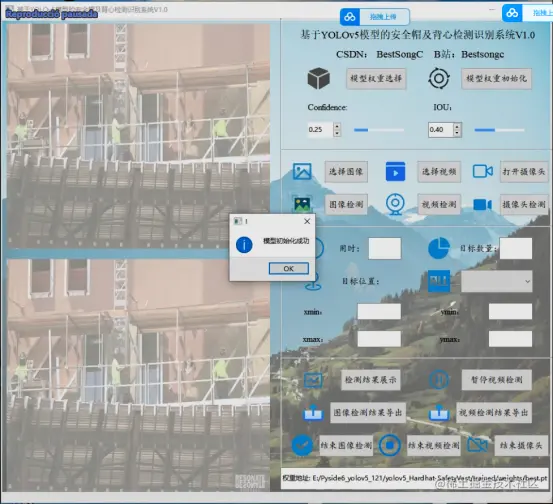Click the 模型权重选择 button
553x504 pixels.
[x=376, y=78]
